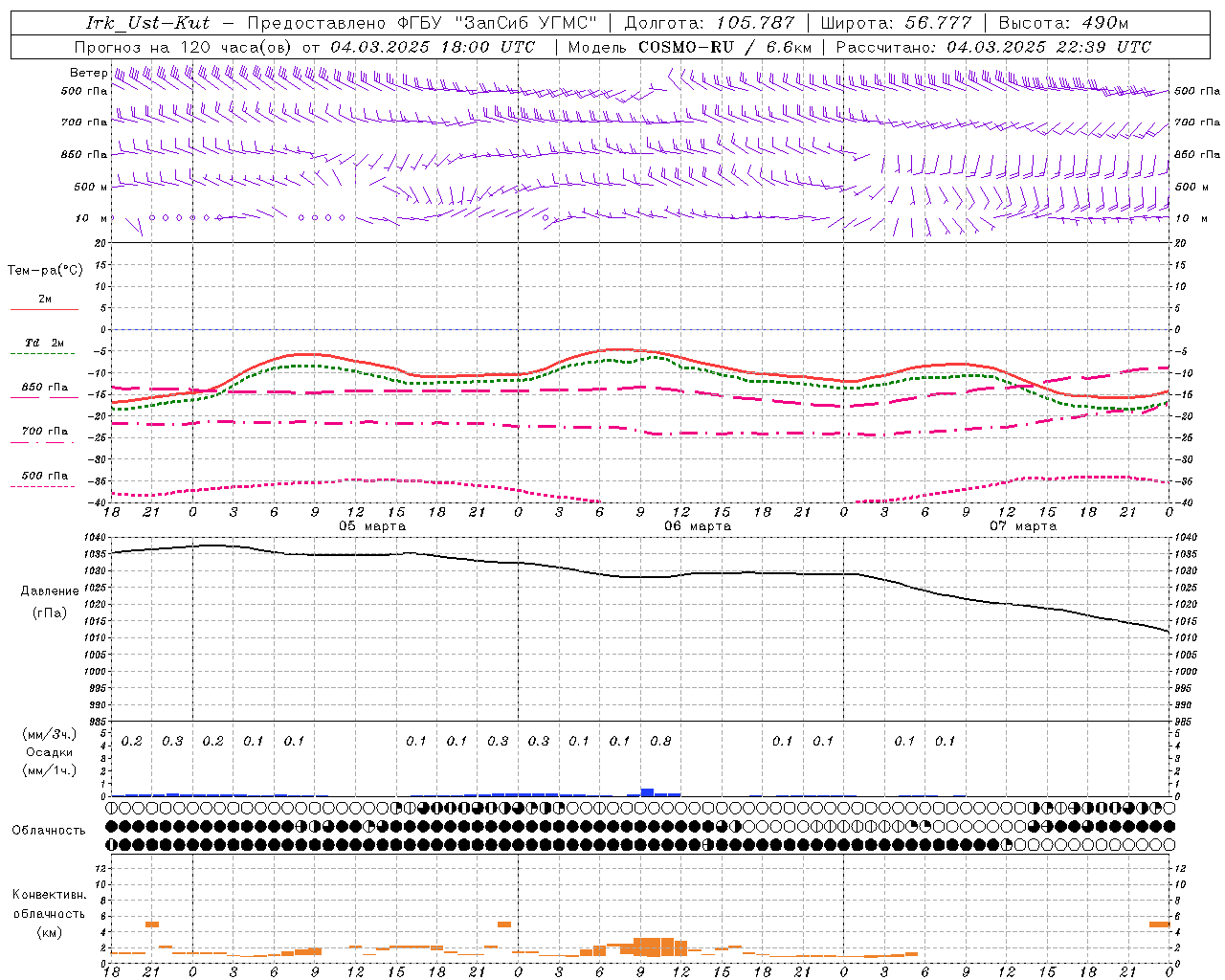Click the Широта: 56.777 value
Screen dimensions: 1225x980
coord(896,23)
